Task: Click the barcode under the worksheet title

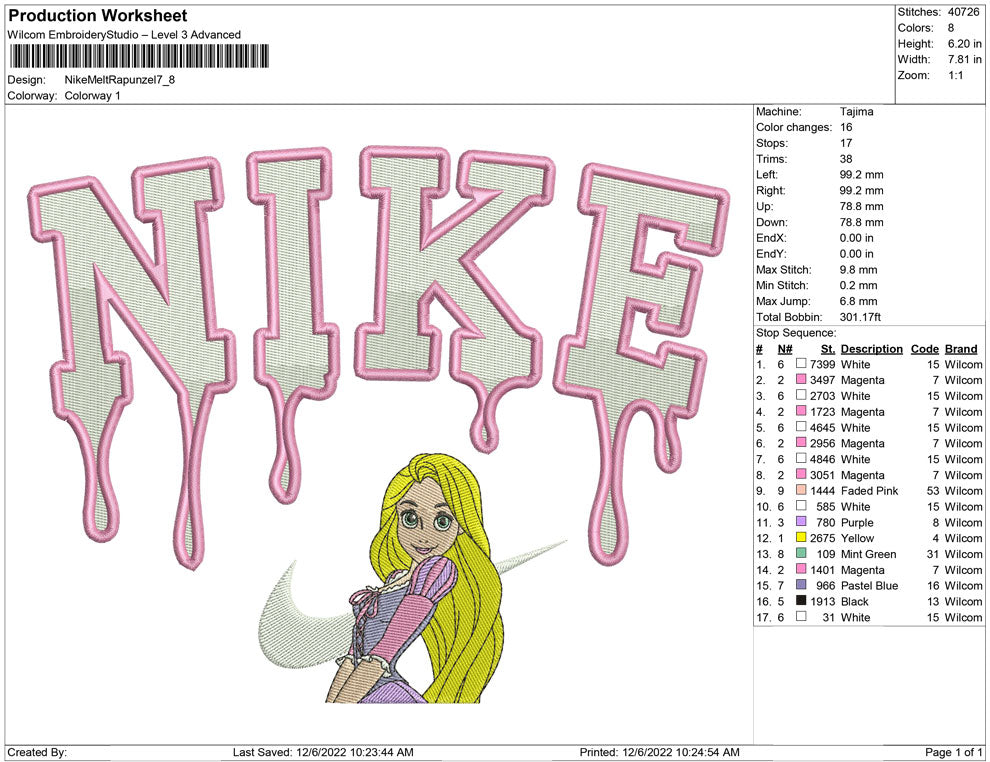Action: point(138,56)
